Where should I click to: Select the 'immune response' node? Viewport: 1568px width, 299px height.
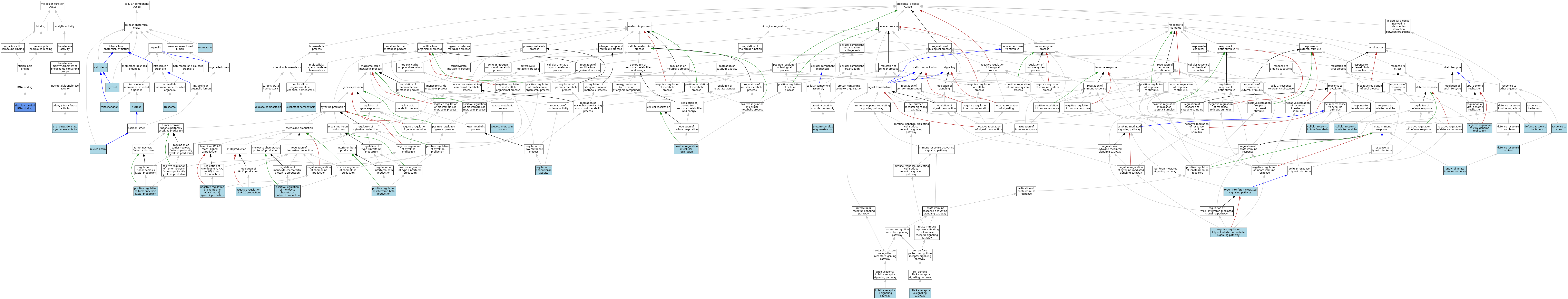1106,68
